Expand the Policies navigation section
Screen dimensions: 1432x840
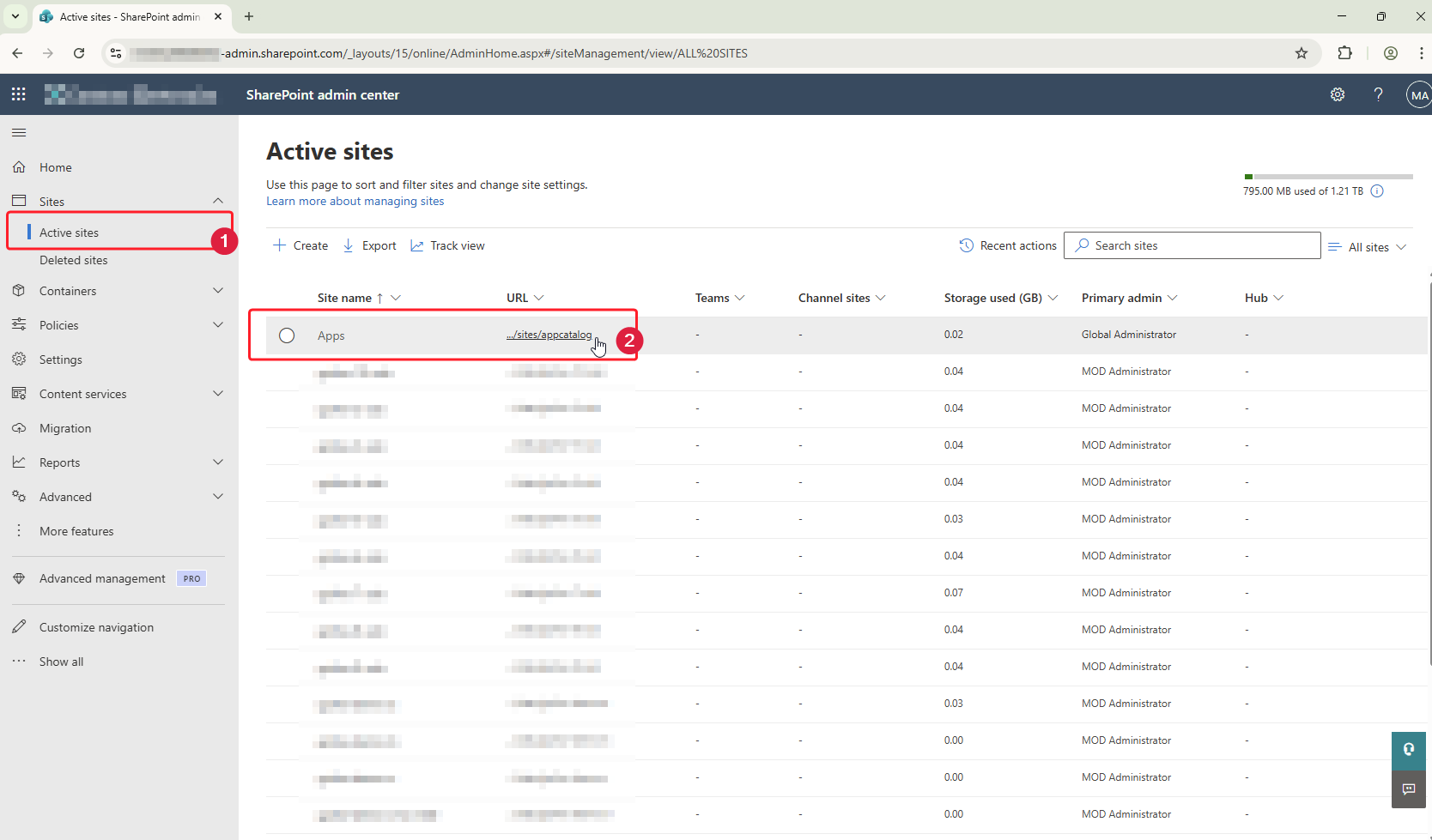click(x=218, y=325)
